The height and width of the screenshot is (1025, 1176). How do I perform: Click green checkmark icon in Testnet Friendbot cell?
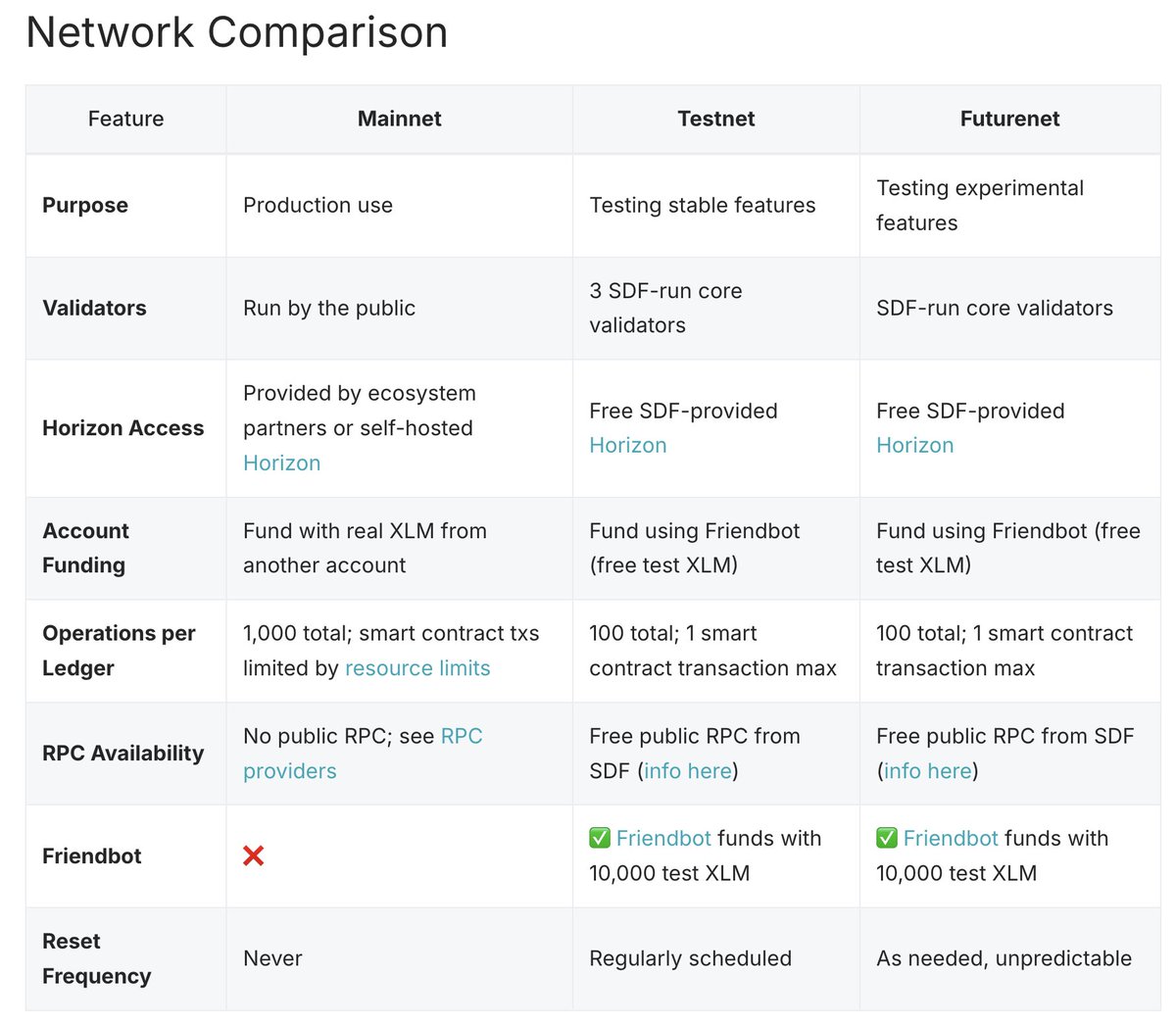point(600,838)
